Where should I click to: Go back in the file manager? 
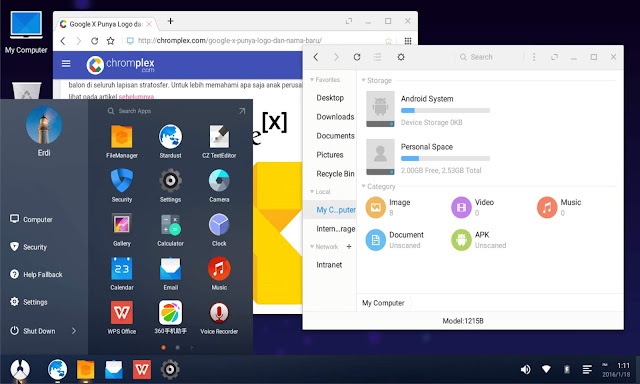pos(316,57)
